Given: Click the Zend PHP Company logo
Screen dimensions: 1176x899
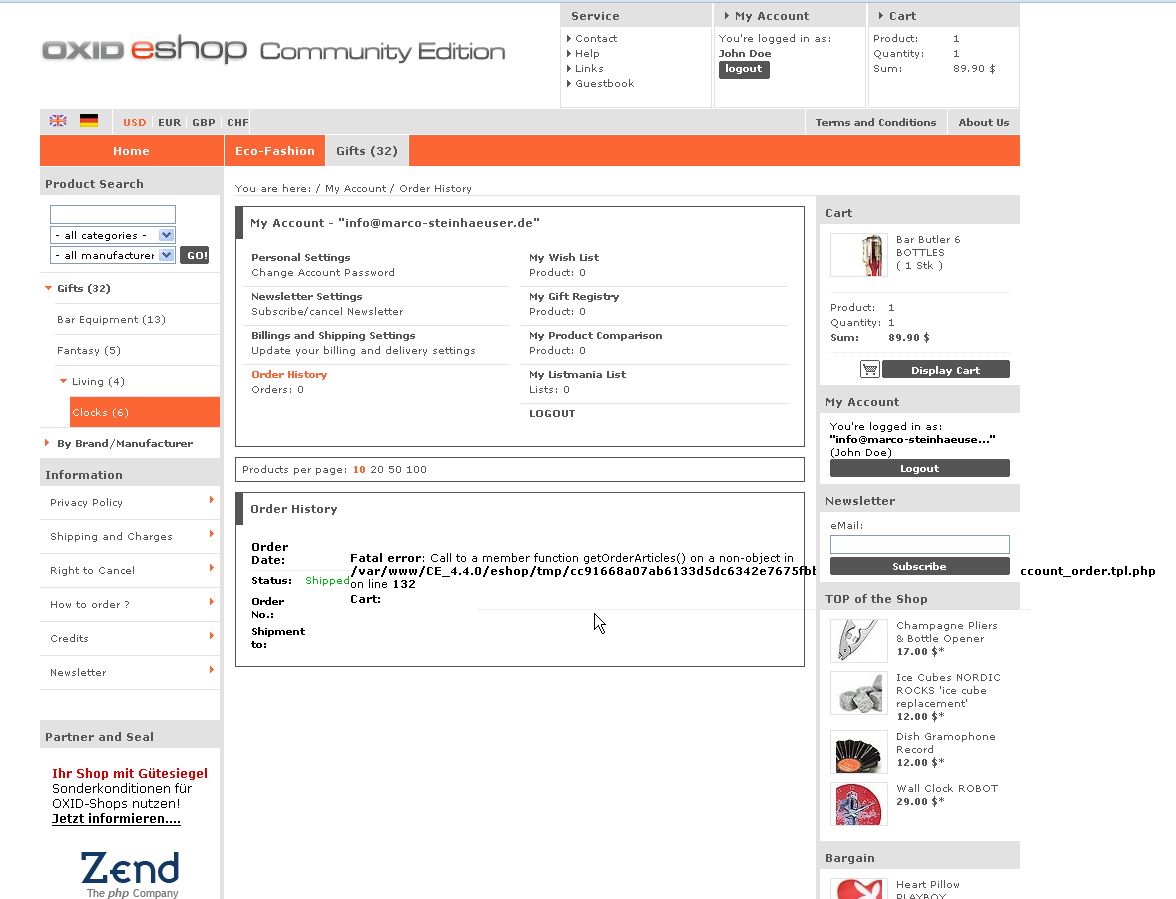Looking at the screenshot, I should tap(130, 873).
